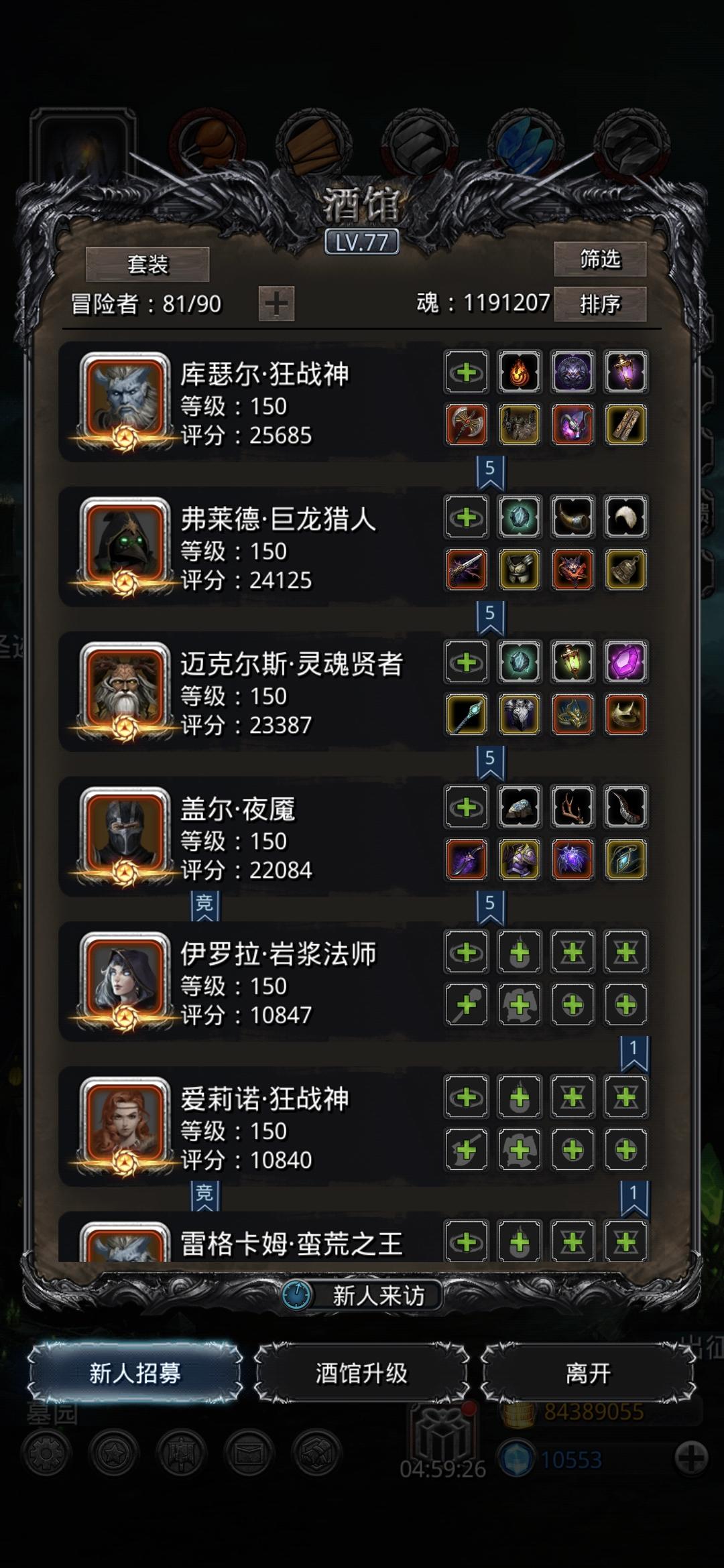Open the 排序 sort options

(x=600, y=304)
